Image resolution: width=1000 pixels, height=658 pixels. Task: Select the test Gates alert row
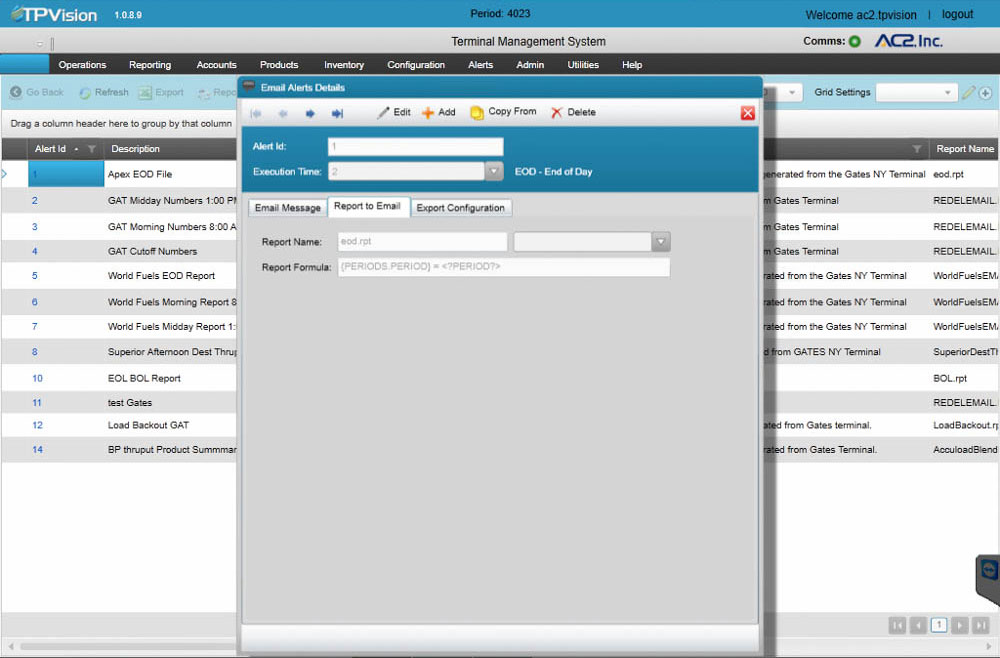(140, 402)
